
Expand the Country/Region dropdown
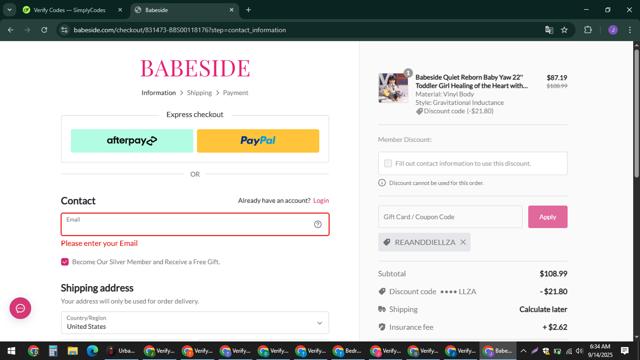(195, 322)
